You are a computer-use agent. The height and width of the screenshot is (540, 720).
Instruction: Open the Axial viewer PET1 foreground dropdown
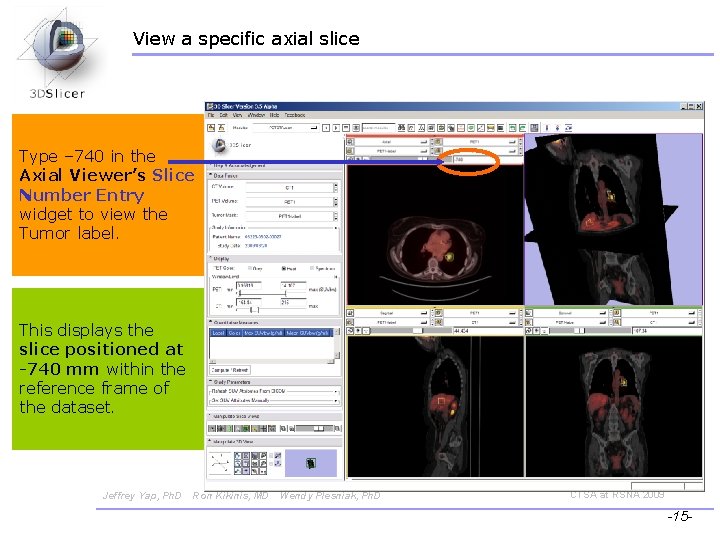click(x=479, y=142)
